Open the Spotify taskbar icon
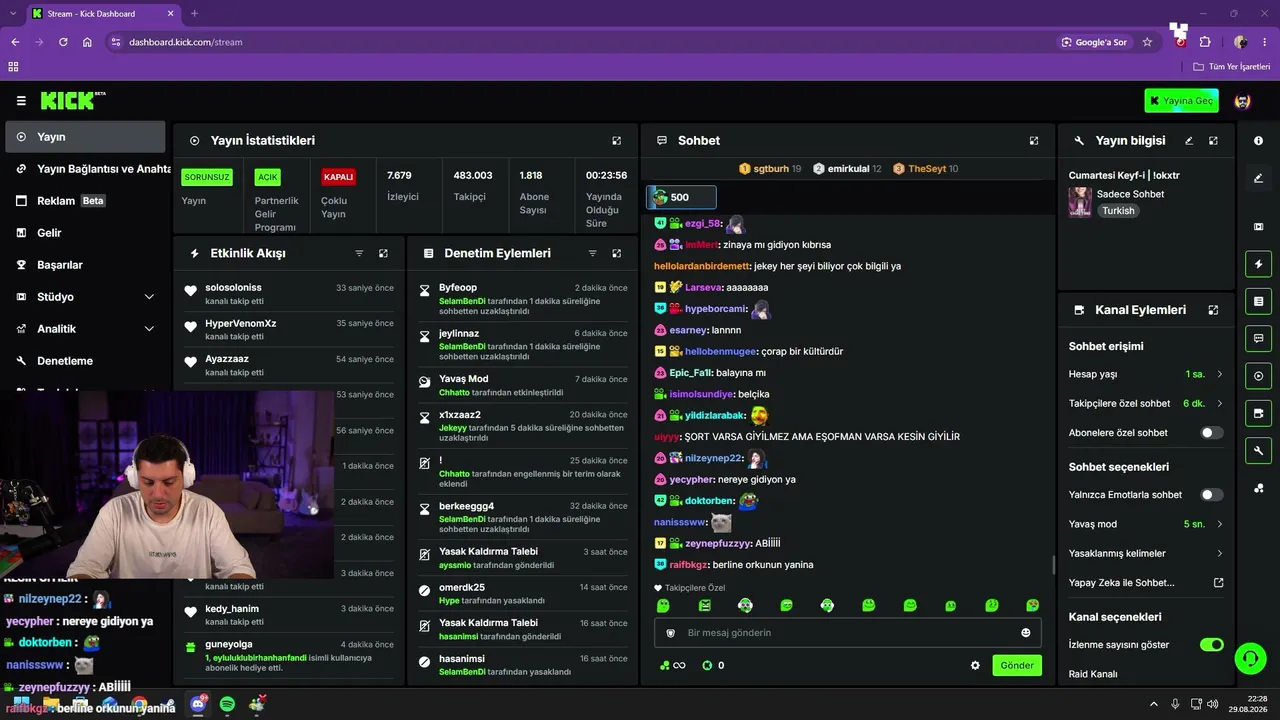Viewport: 1280px width, 720px height. pos(227,705)
